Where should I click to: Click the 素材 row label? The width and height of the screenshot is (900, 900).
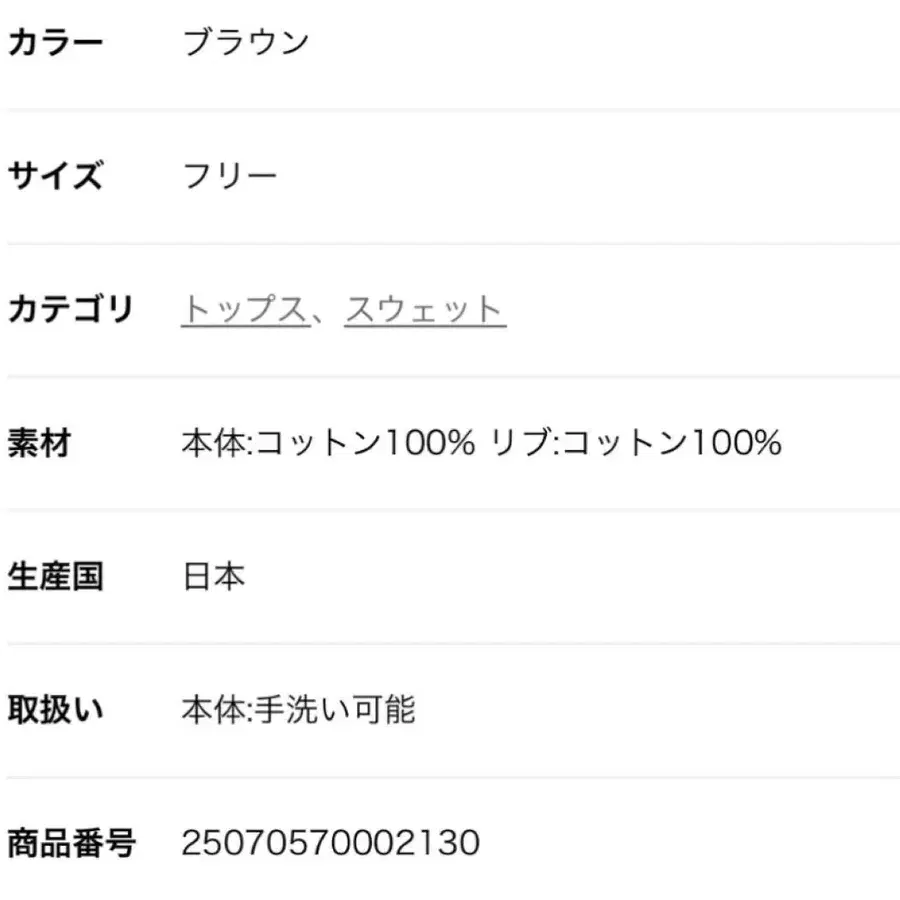[x=40, y=443]
